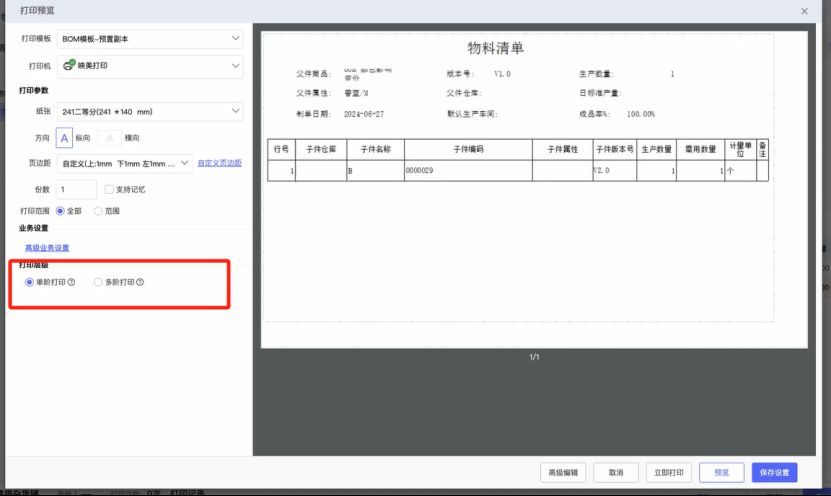Image resolution: width=831 pixels, height=496 pixels.
Task: Click the 保存设置 button
Action: [x=774, y=472]
